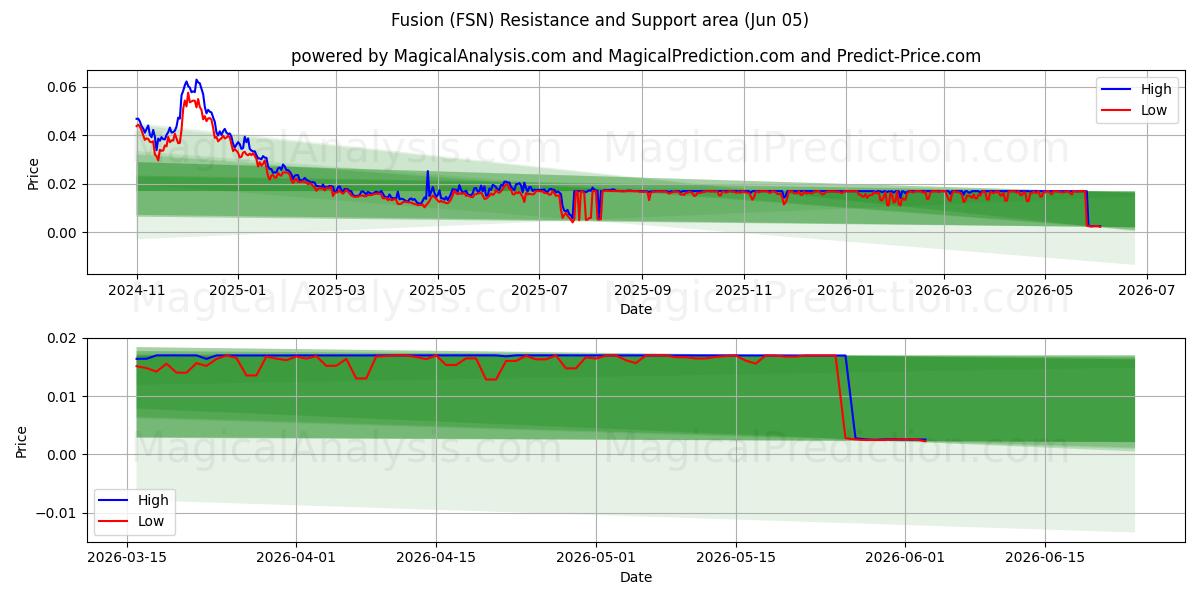This screenshot has height=600, width=1200.
Task: Click the '2025-05' tick label on the top chart
Action: [437, 289]
